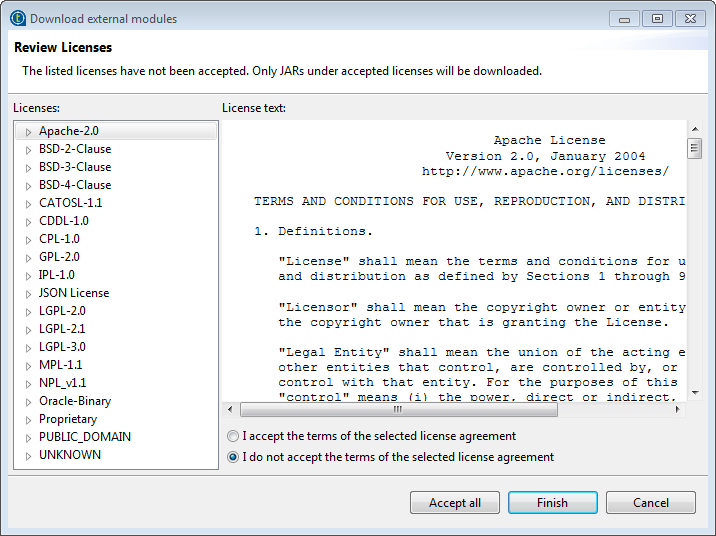Expand the Apache-2.0 license node

(x=29, y=132)
